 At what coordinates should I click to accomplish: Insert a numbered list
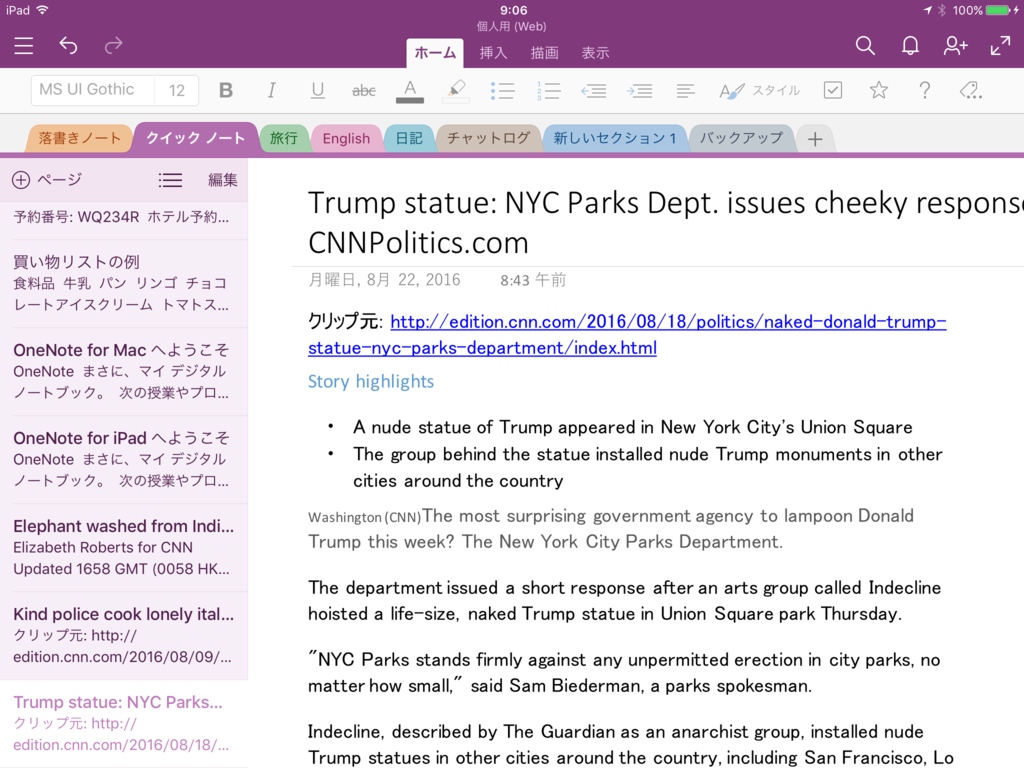[x=548, y=91]
